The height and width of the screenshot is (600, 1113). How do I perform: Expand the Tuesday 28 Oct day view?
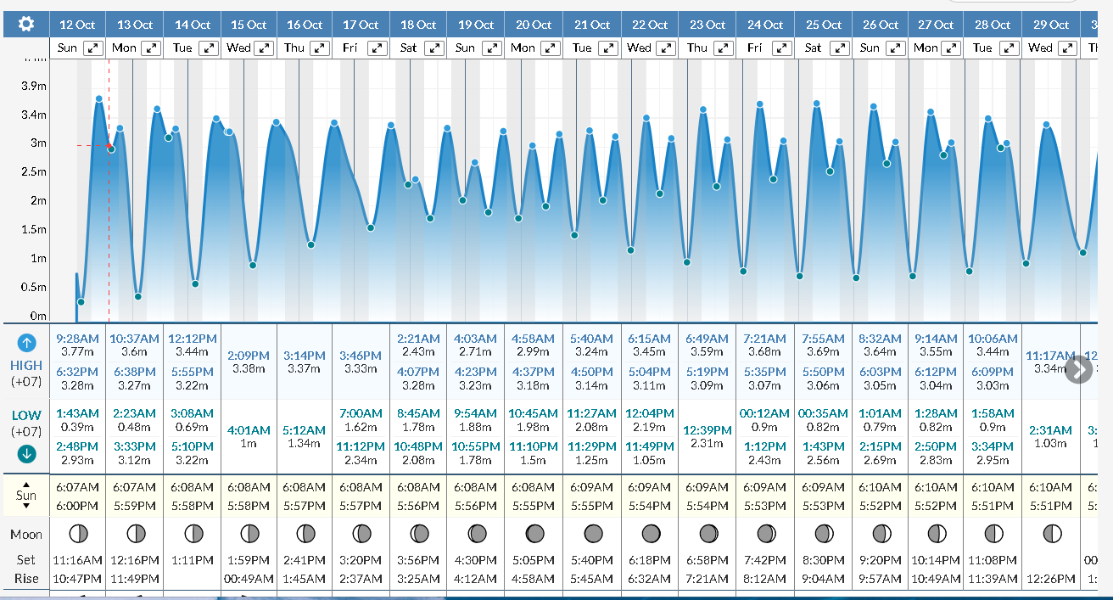pyautogui.click(x=1010, y=48)
